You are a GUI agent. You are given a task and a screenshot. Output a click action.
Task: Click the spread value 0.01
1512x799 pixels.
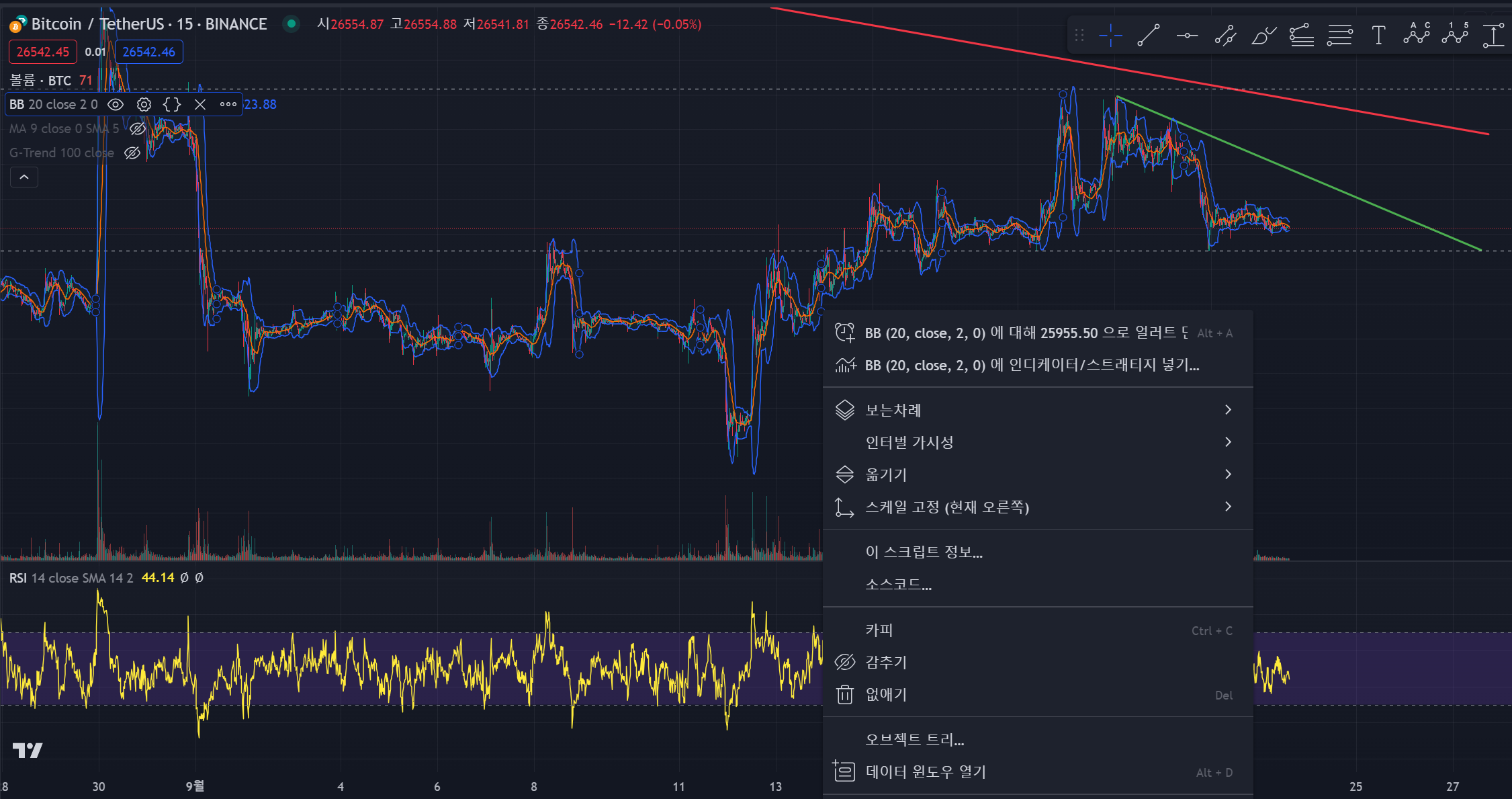(x=95, y=52)
